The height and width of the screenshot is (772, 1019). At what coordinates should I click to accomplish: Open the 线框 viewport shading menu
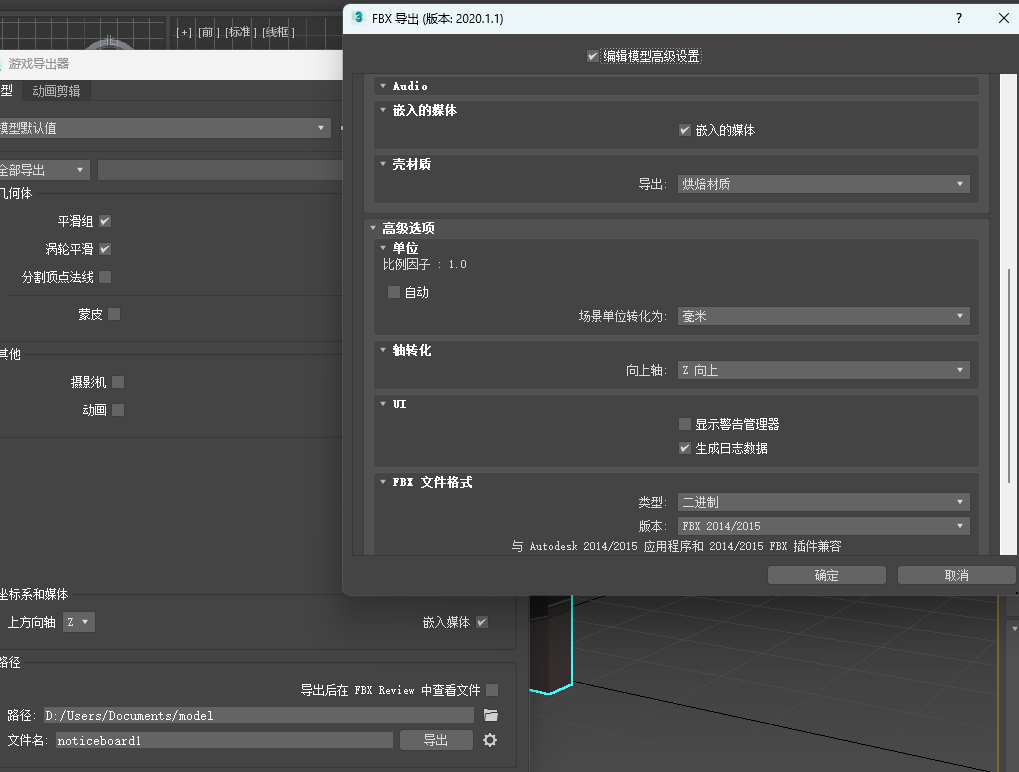(276, 31)
